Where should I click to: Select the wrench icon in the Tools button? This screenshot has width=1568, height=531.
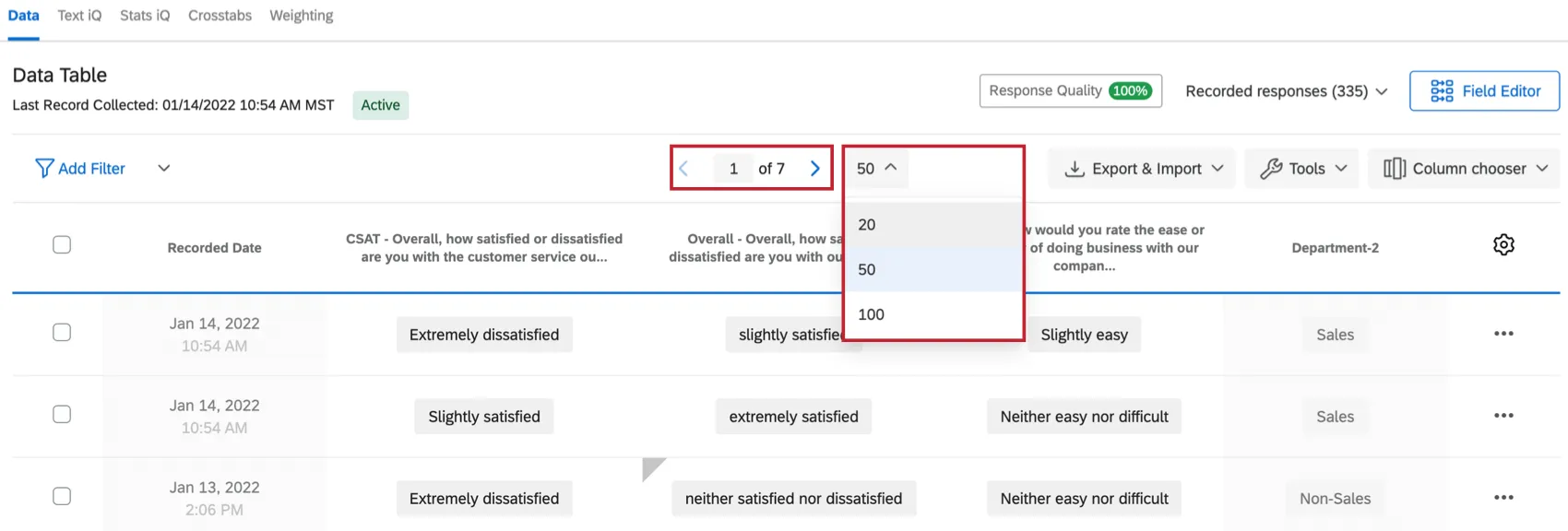coord(1274,168)
